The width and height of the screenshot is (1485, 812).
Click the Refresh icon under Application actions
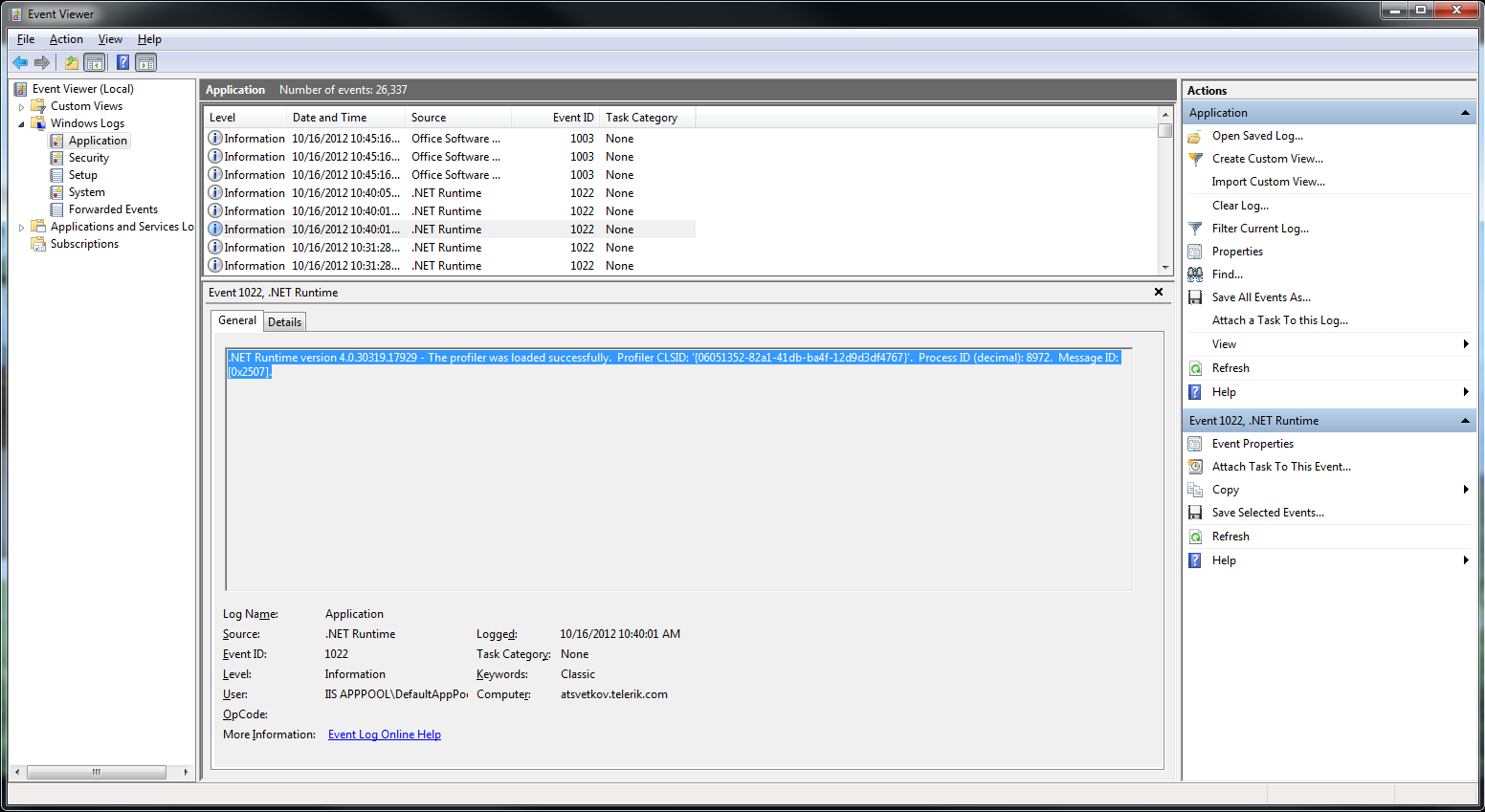(1195, 368)
